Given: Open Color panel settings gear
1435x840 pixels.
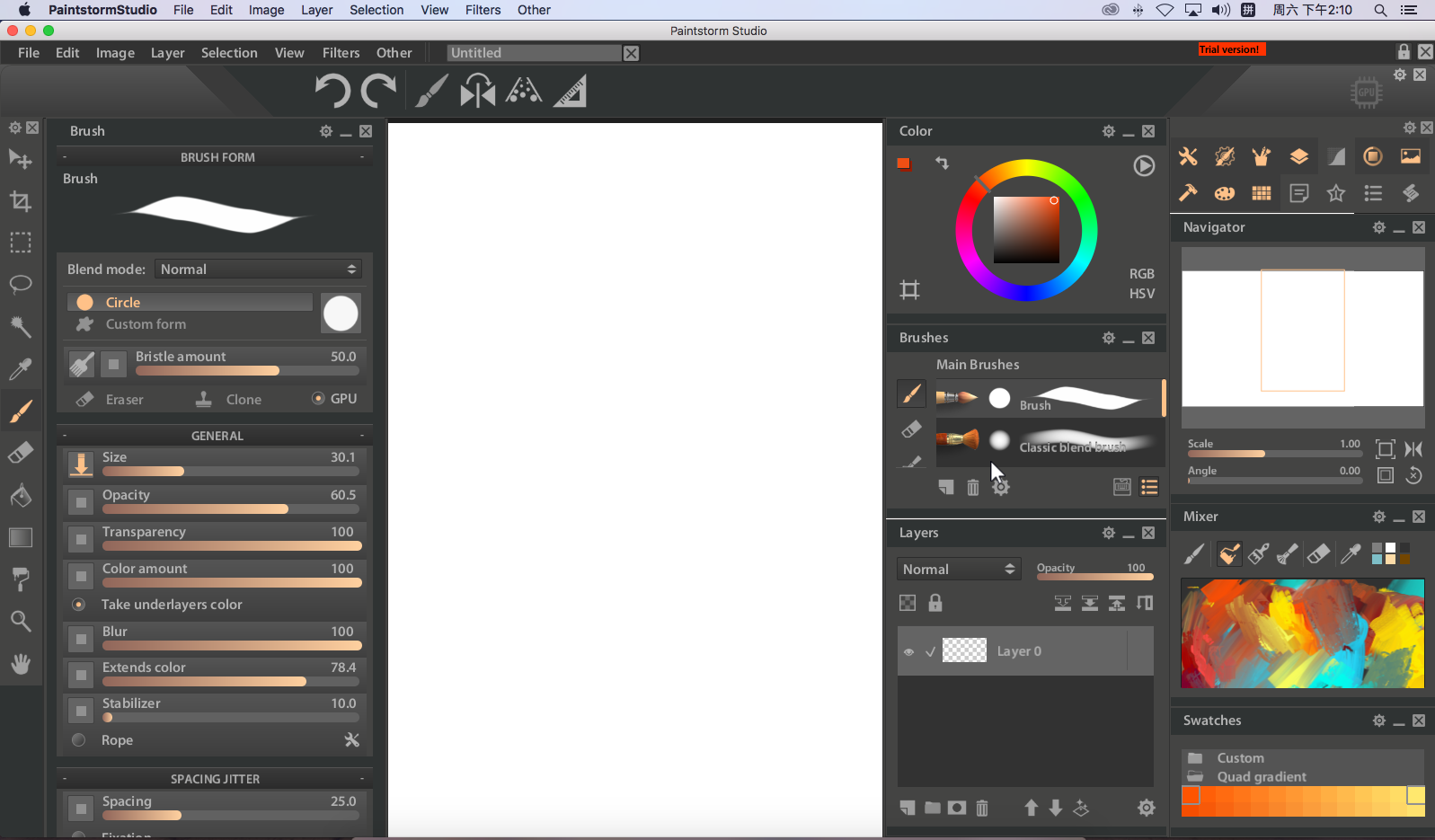Looking at the screenshot, I should (1109, 131).
